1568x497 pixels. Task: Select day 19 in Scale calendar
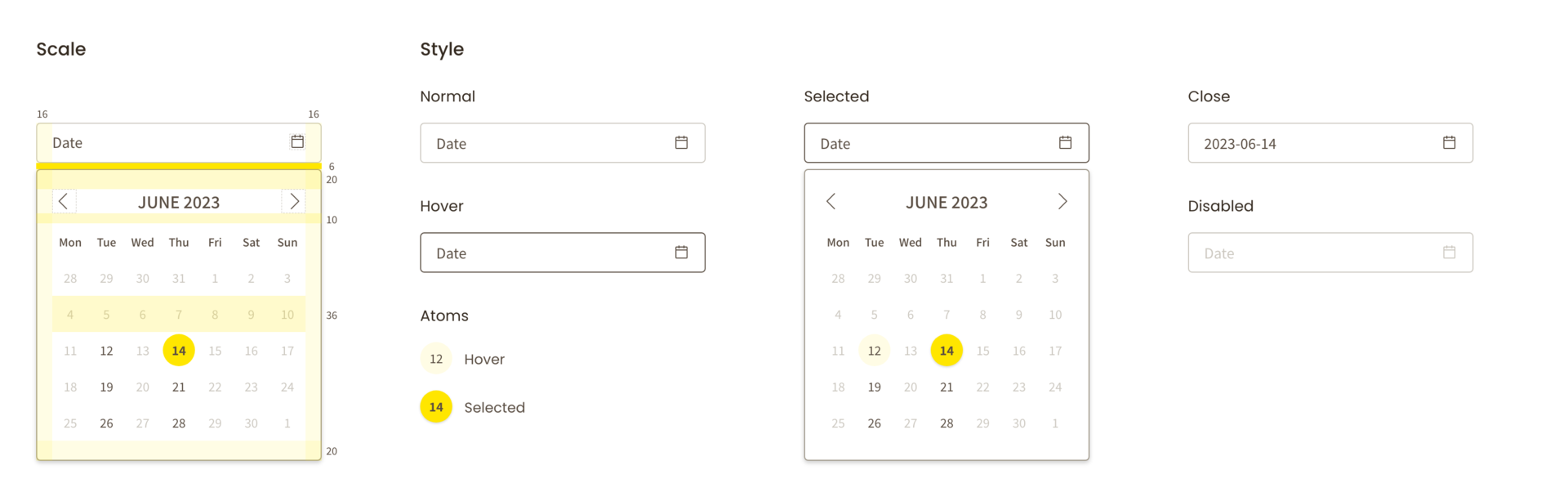(106, 387)
